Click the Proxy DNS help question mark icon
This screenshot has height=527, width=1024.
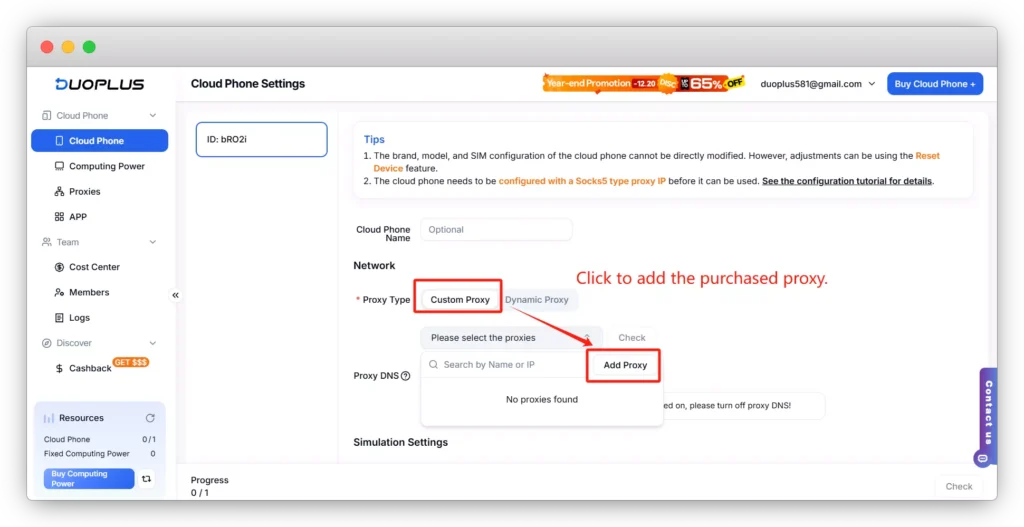(405, 376)
